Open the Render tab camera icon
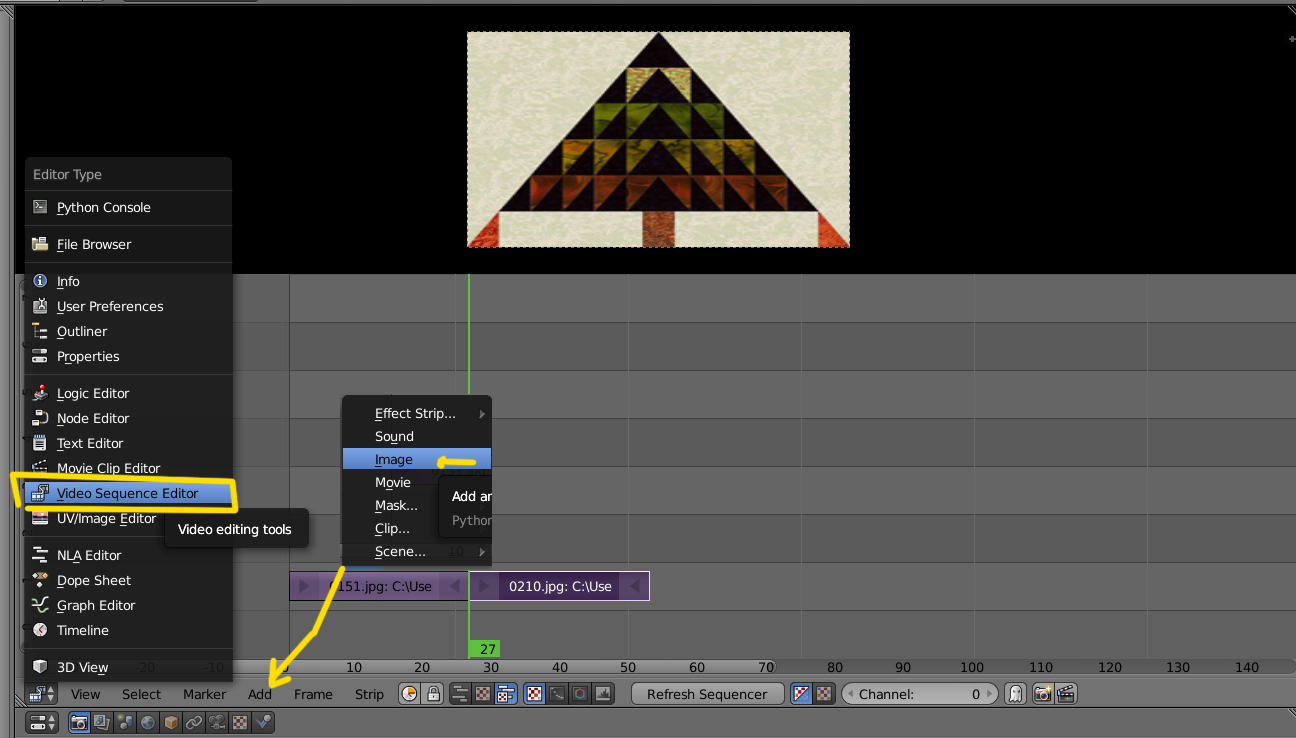 click(79, 722)
